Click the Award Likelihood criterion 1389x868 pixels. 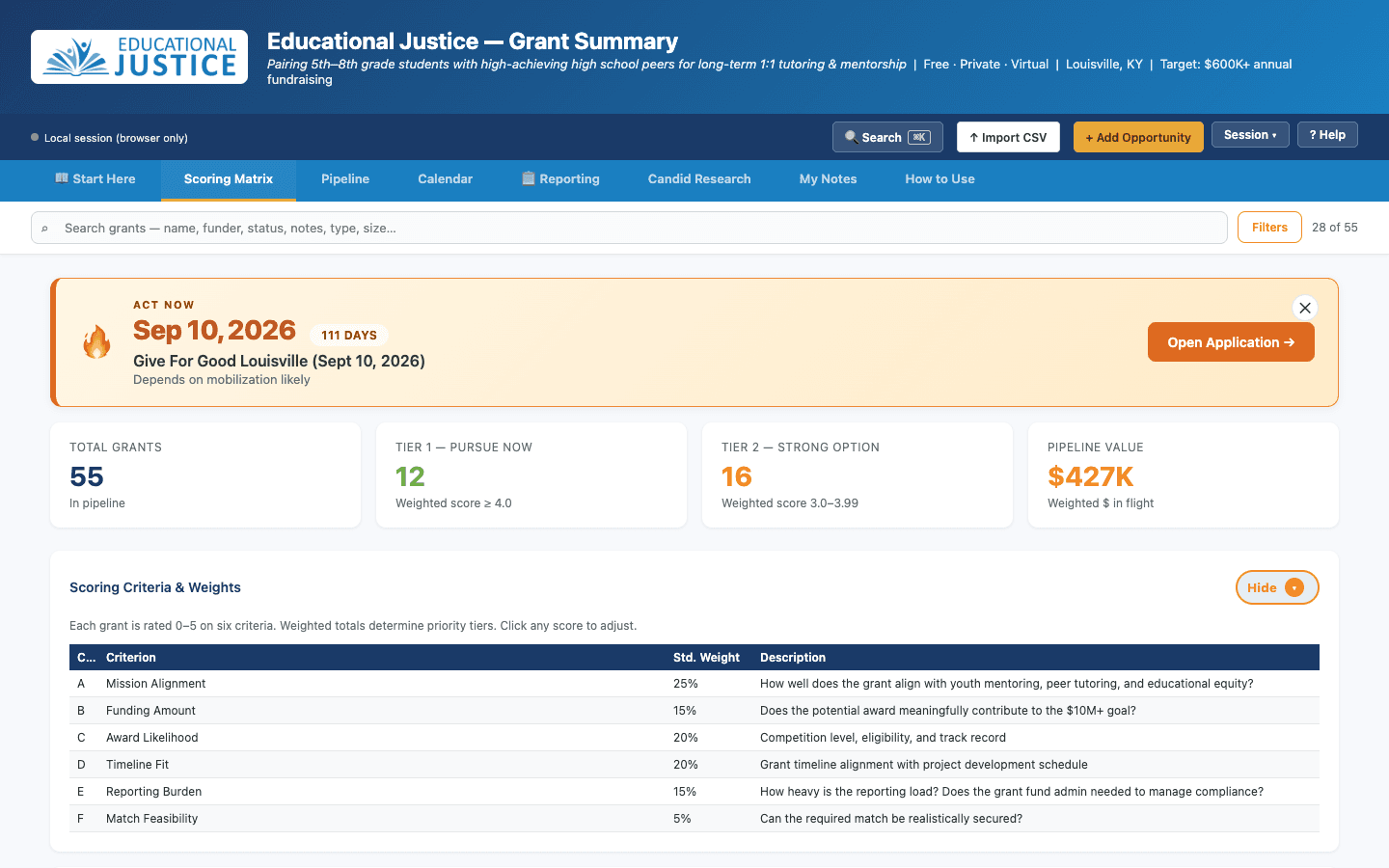[152, 738]
